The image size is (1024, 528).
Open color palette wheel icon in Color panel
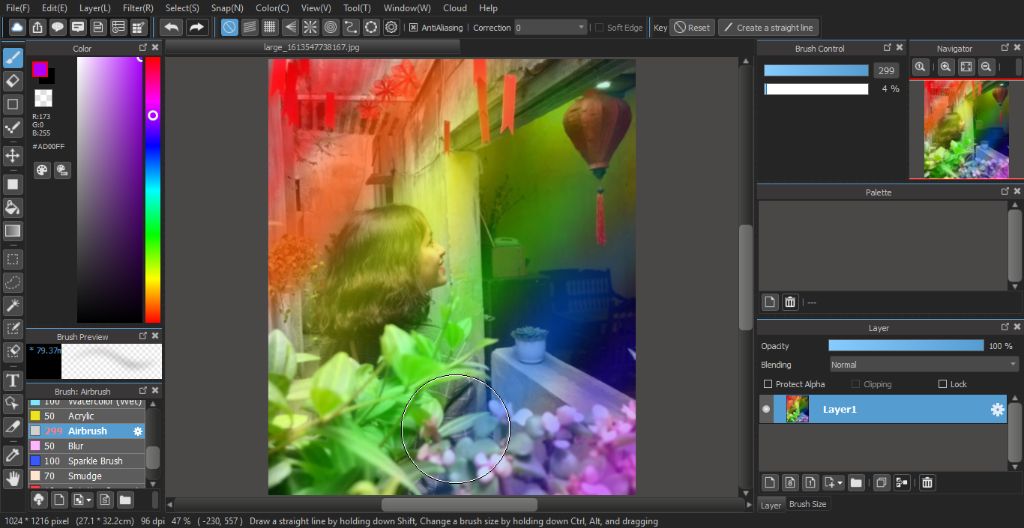tap(42, 170)
